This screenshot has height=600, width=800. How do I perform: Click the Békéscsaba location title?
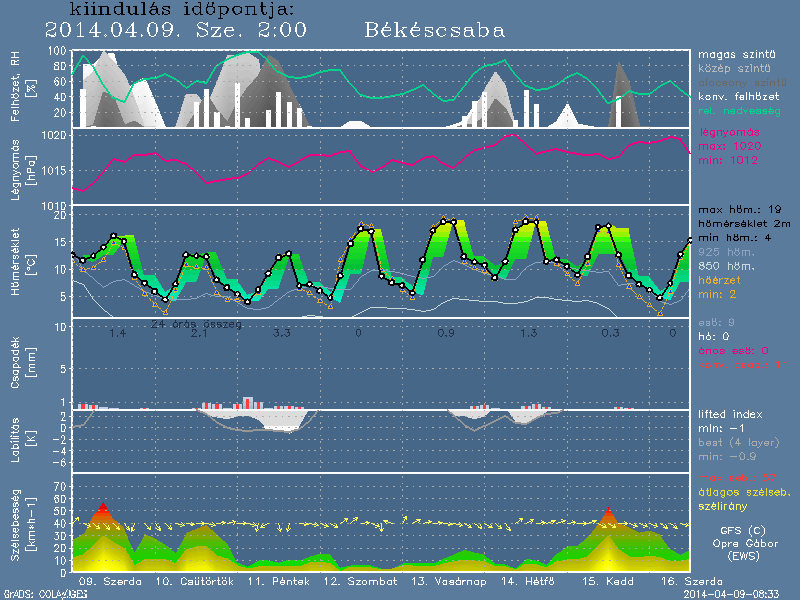435,30
